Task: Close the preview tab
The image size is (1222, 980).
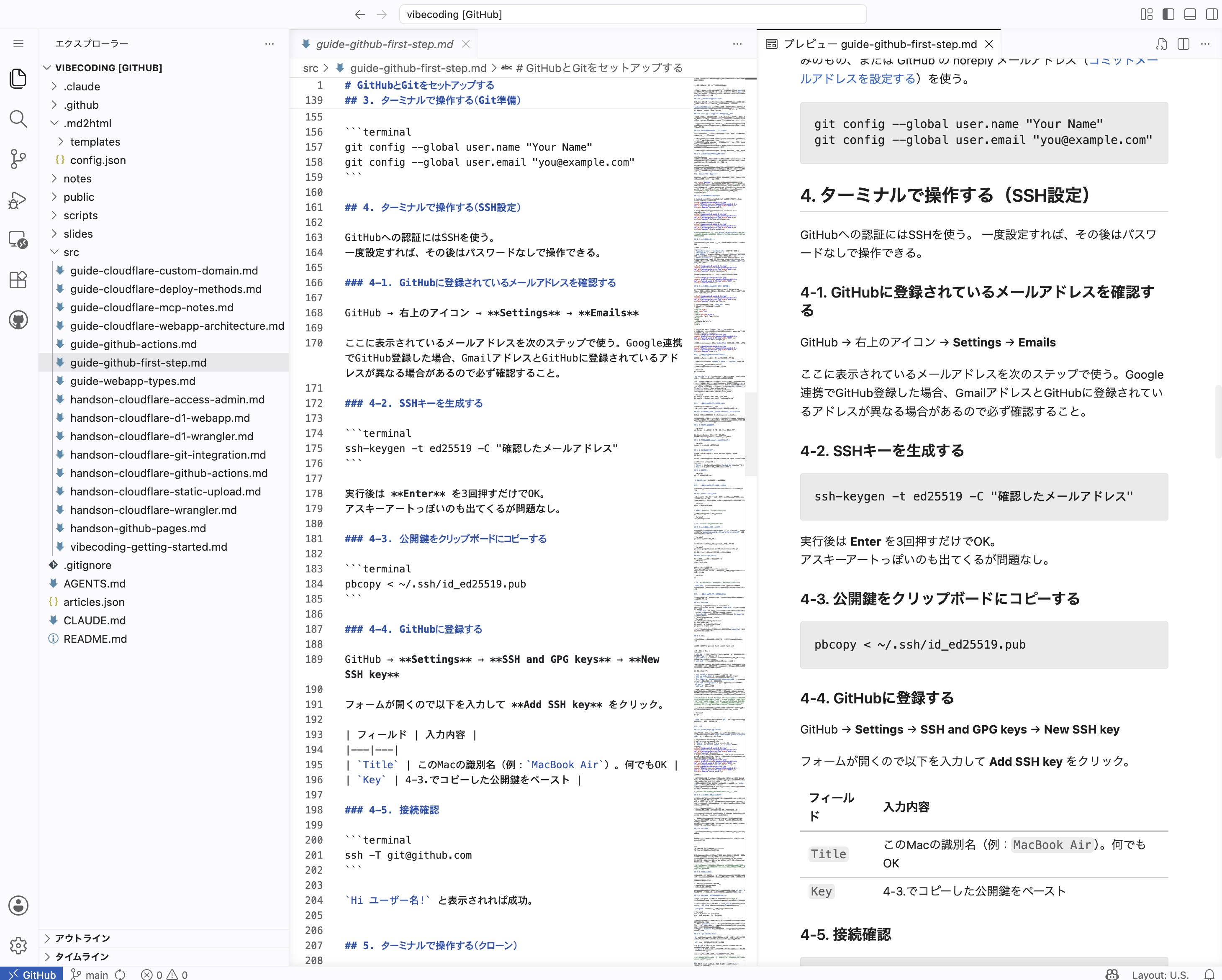Action: (x=989, y=44)
